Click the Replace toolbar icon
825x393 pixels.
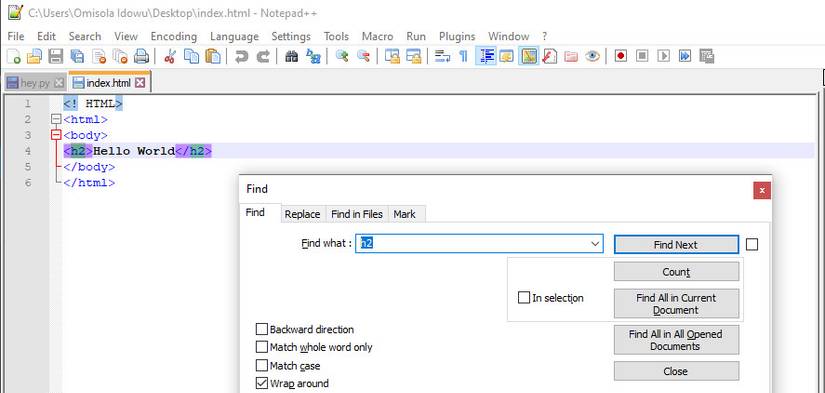click(313, 56)
